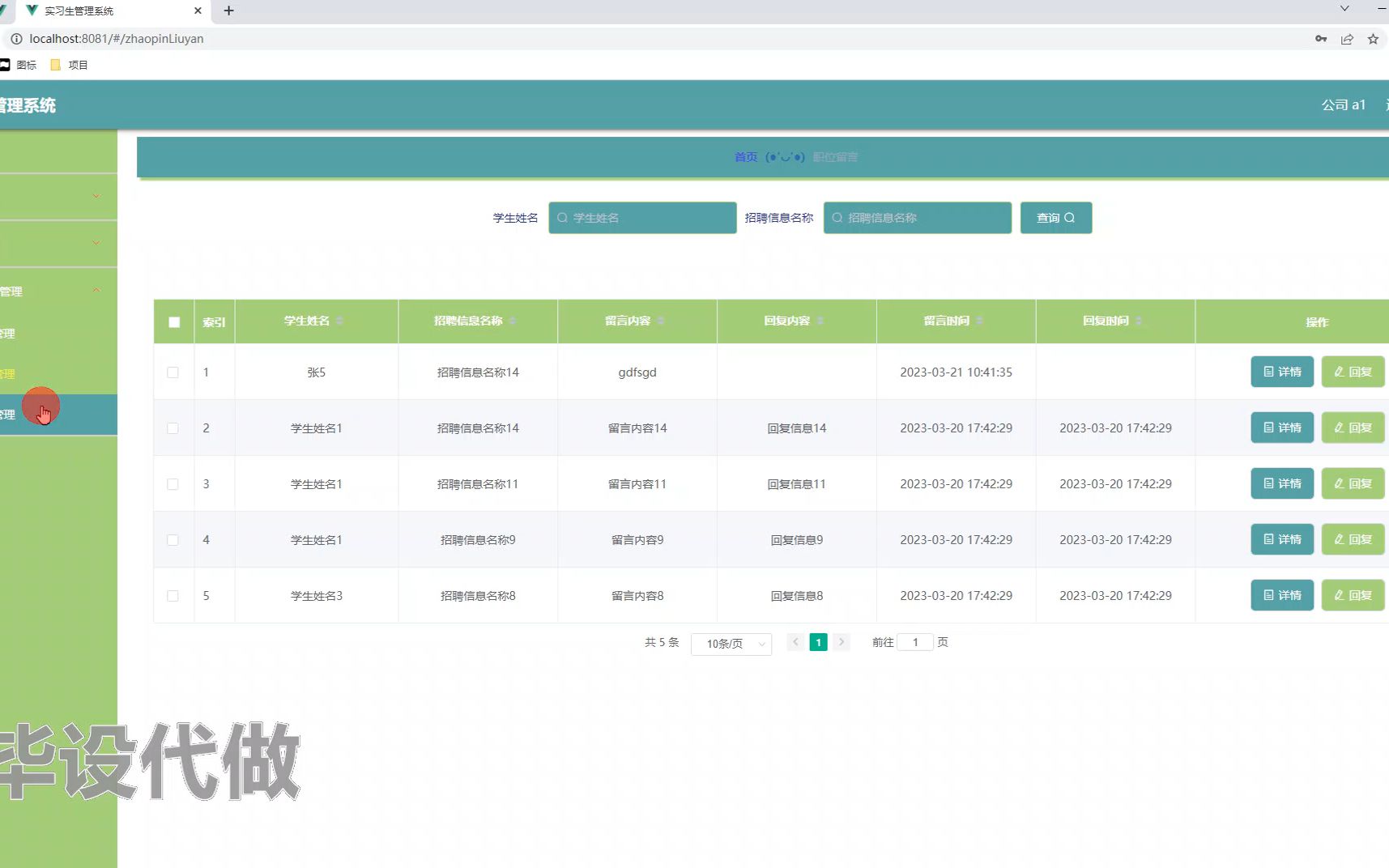Toggle the select-all checkbox in table header
1389x868 pixels.
[x=174, y=322]
